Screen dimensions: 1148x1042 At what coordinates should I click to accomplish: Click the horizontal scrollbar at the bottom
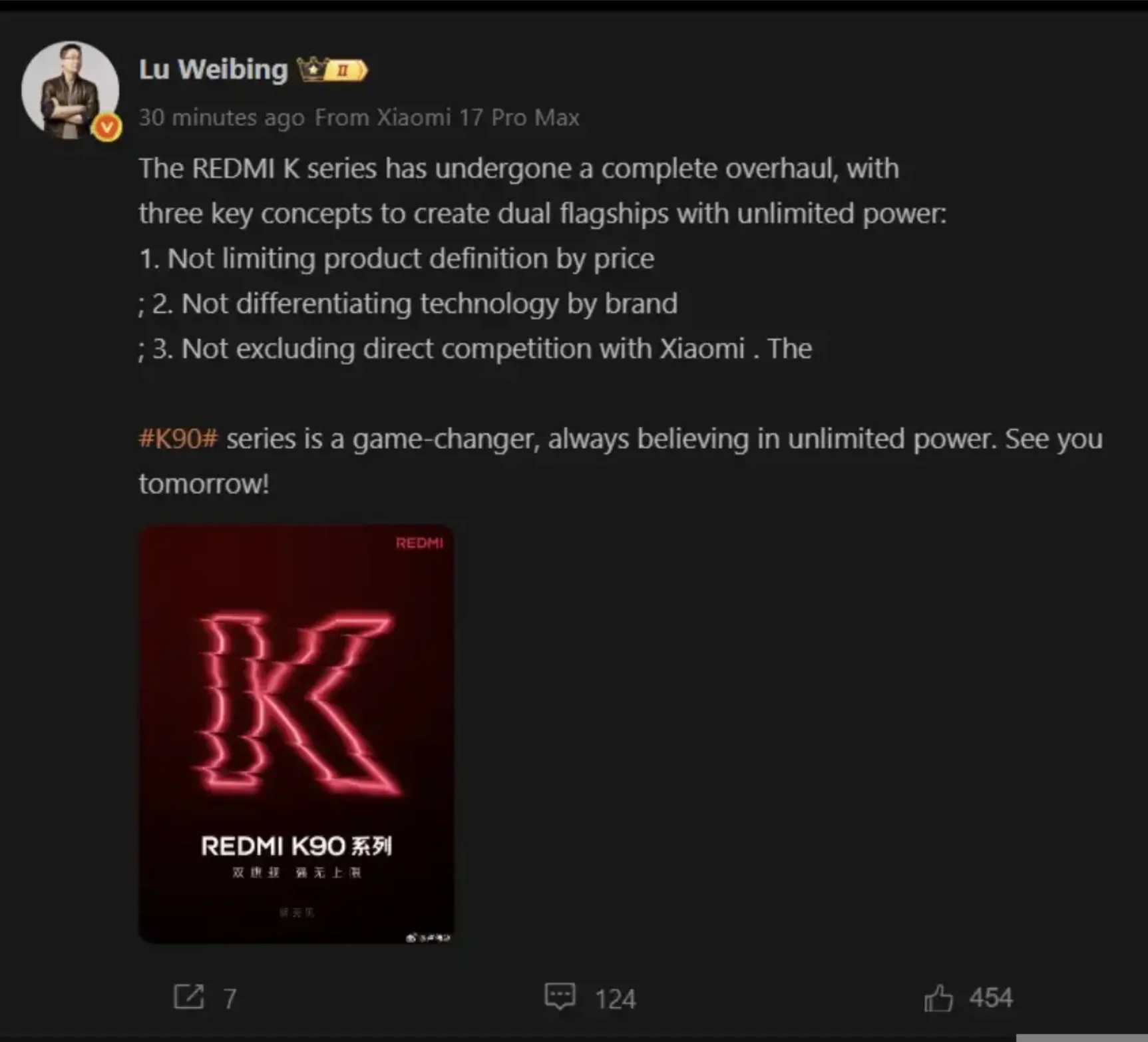pos(1081,1037)
